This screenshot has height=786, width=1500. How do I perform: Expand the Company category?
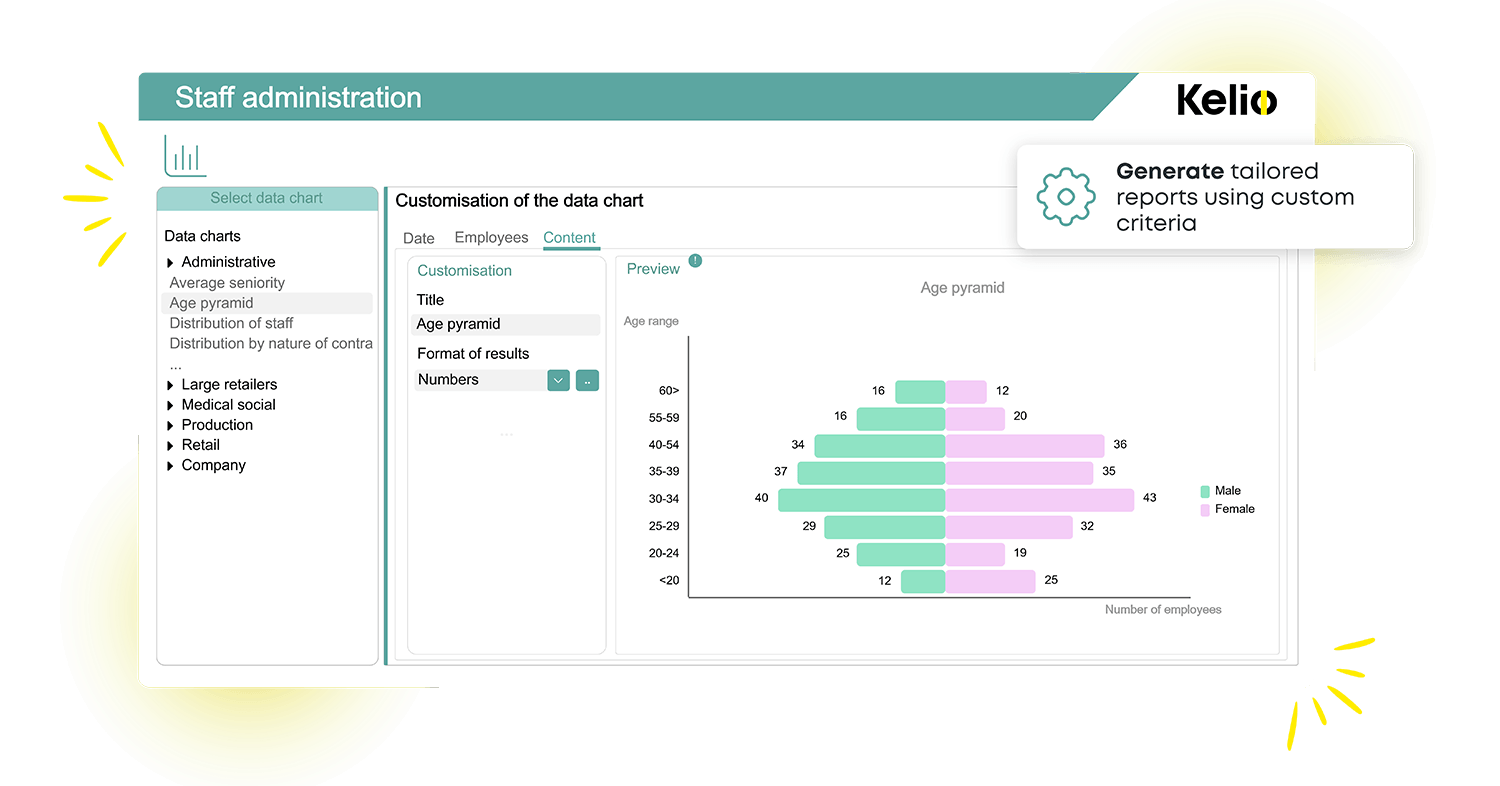[171, 466]
